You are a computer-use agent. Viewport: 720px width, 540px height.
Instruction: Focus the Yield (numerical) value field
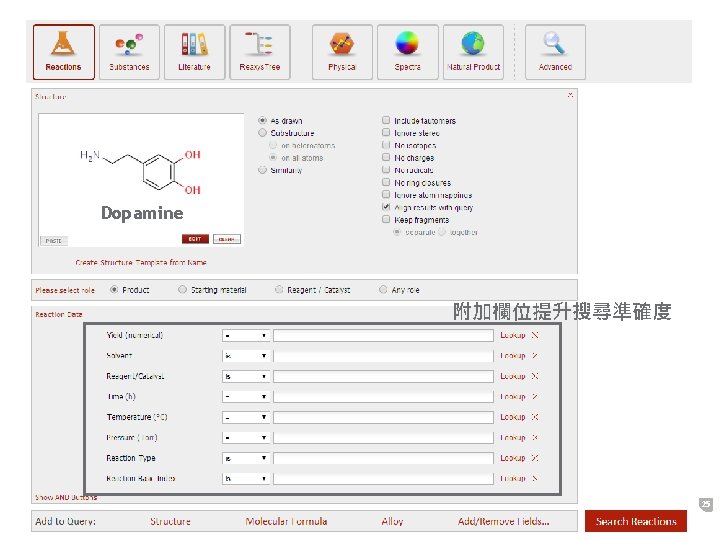(383, 336)
